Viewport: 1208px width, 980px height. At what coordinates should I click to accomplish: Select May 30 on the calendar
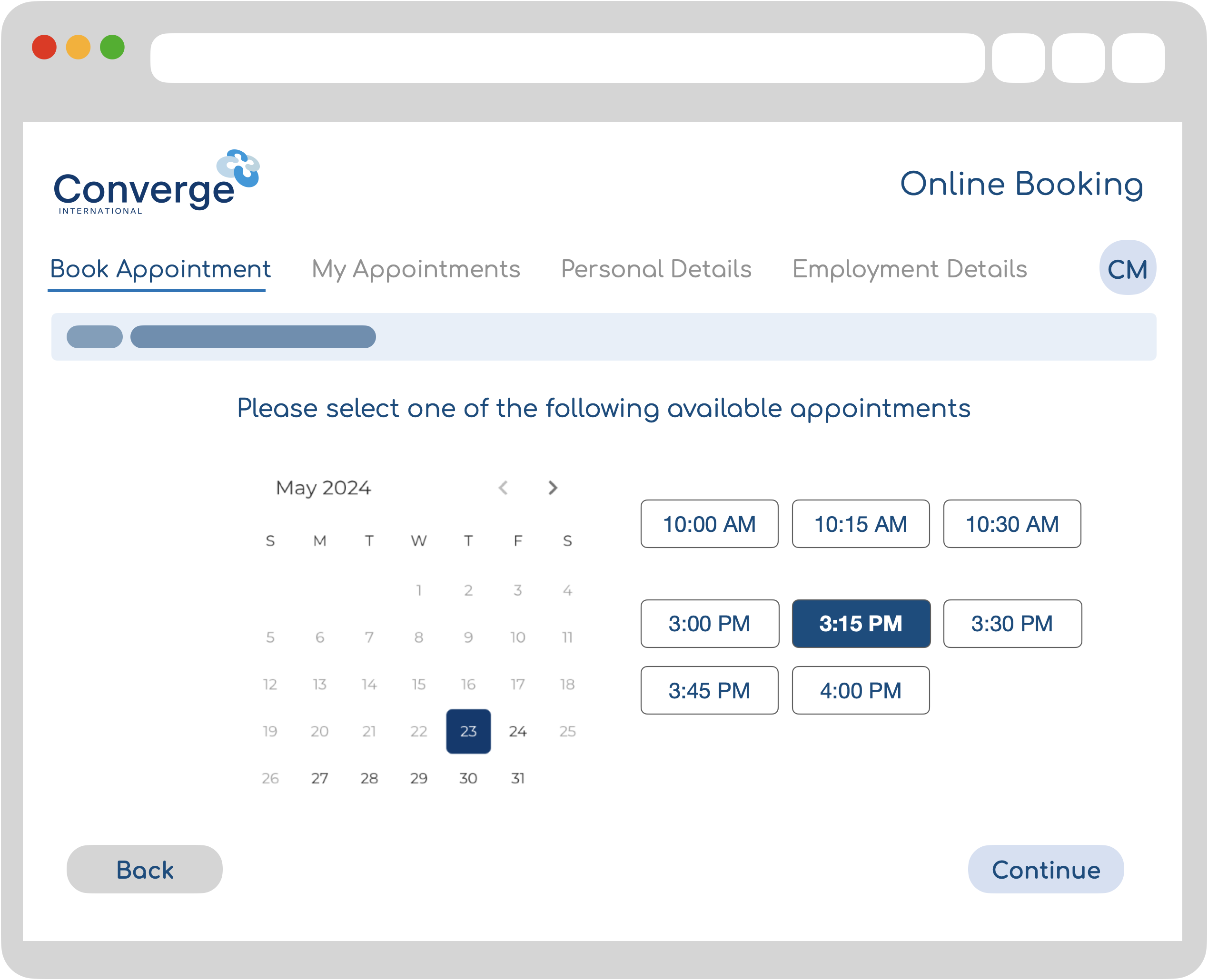click(467, 778)
